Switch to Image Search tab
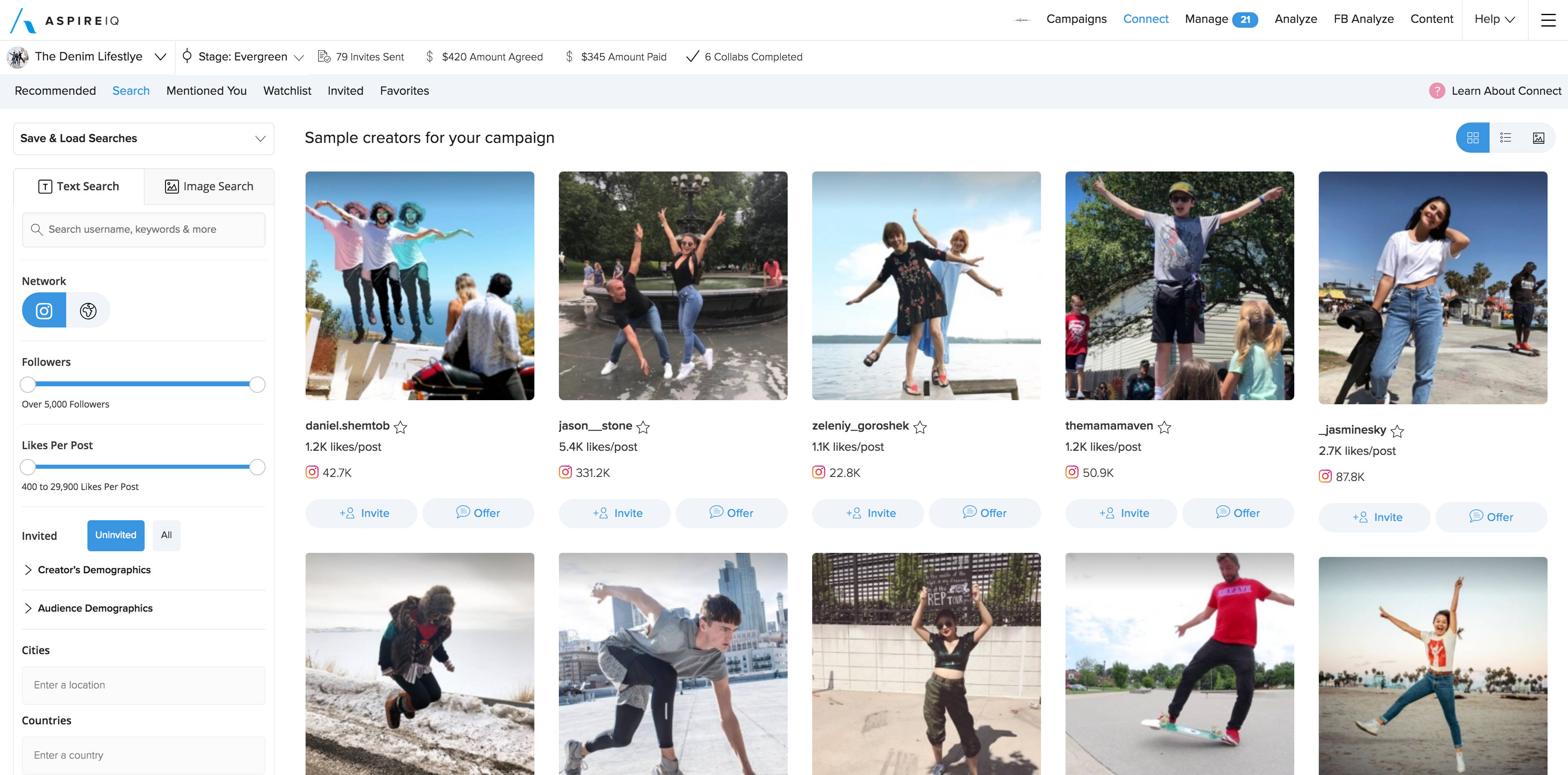Image resolution: width=1568 pixels, height=775 pixels. coord(209,187)
